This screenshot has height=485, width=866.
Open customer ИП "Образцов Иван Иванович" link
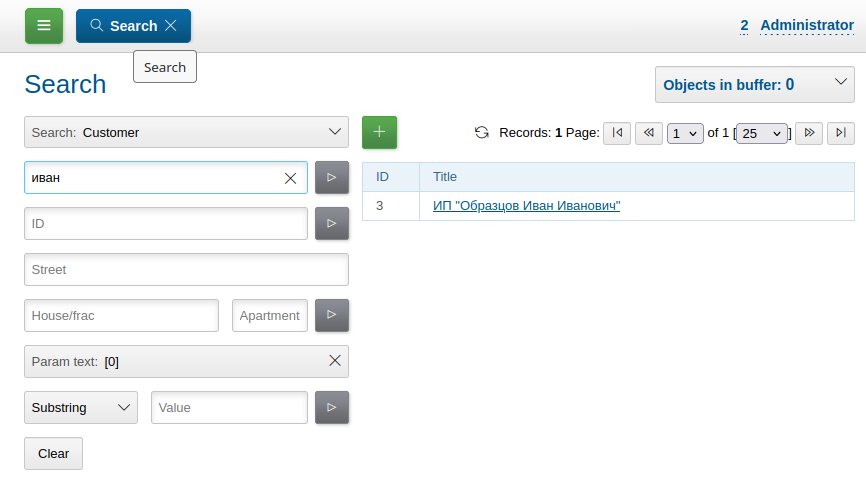click(526, 205)
